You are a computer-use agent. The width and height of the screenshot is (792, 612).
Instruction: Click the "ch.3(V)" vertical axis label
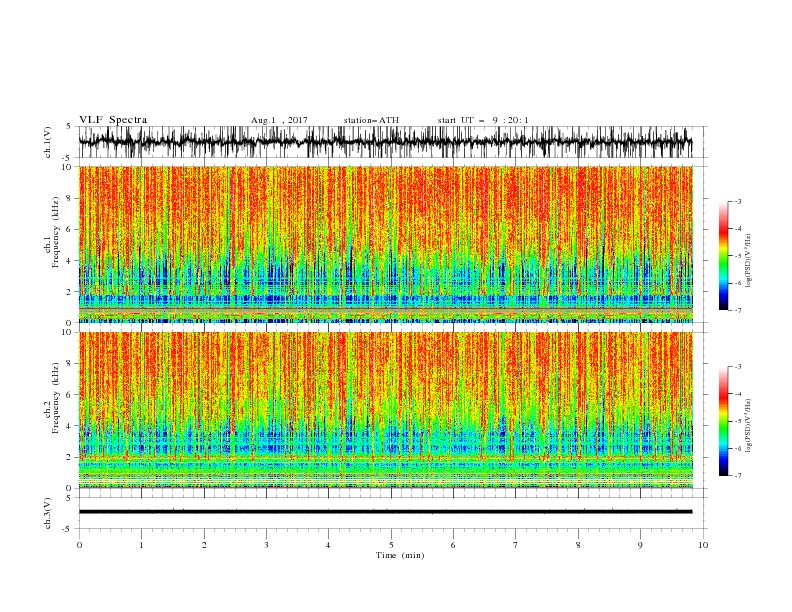coord(48,513)
